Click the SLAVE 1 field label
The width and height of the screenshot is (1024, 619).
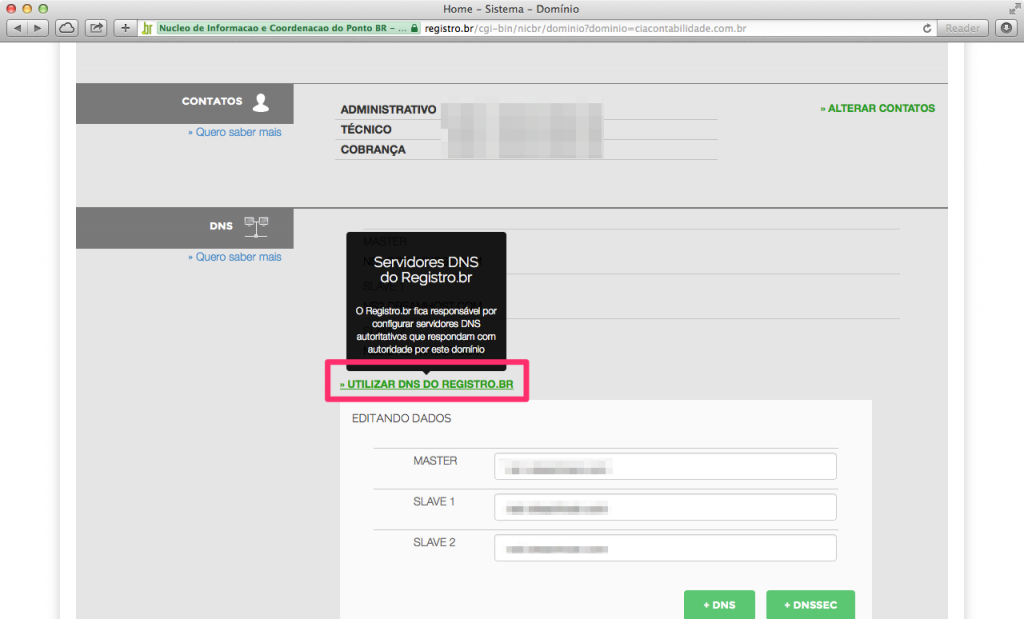point(434,501)
